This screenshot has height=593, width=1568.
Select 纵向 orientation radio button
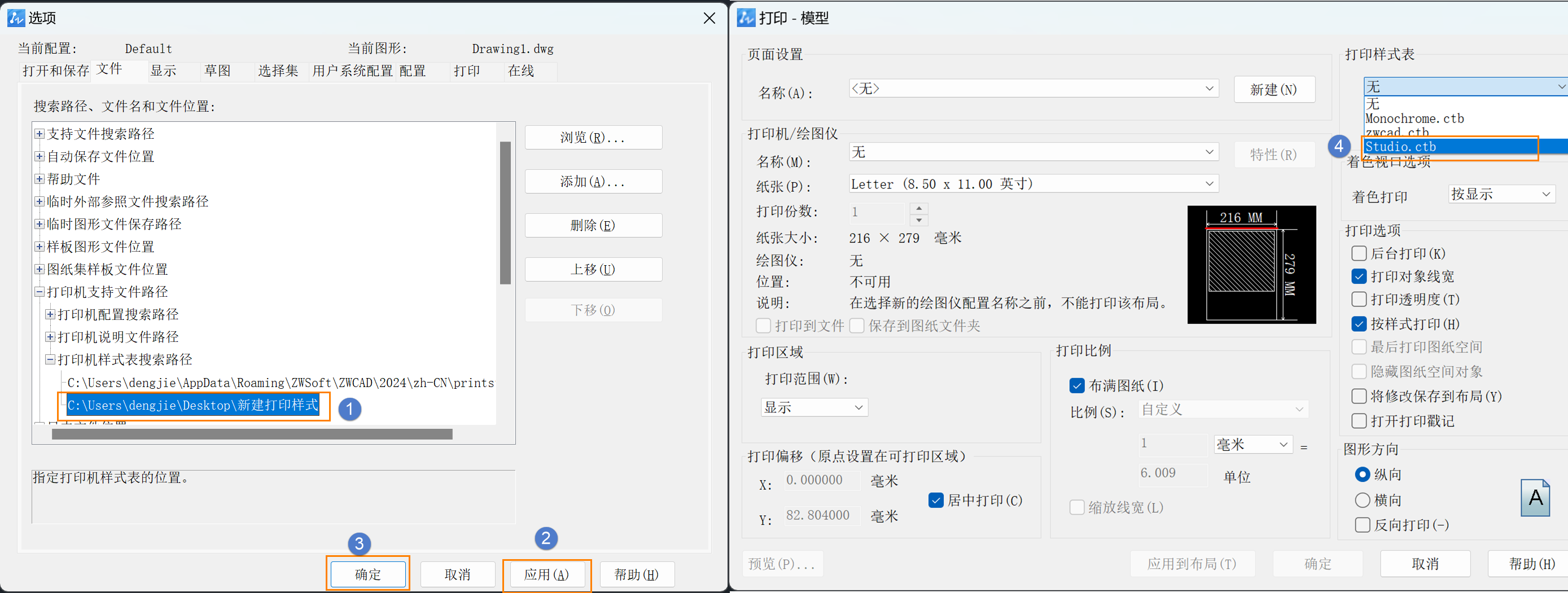point(1362,475)
